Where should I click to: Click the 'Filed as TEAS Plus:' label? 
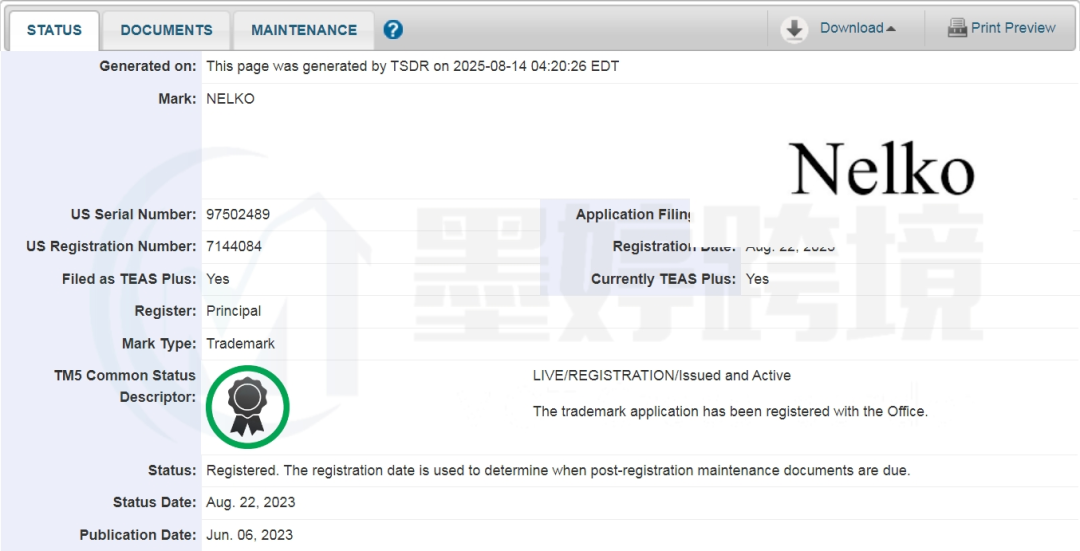coord(129,279)
